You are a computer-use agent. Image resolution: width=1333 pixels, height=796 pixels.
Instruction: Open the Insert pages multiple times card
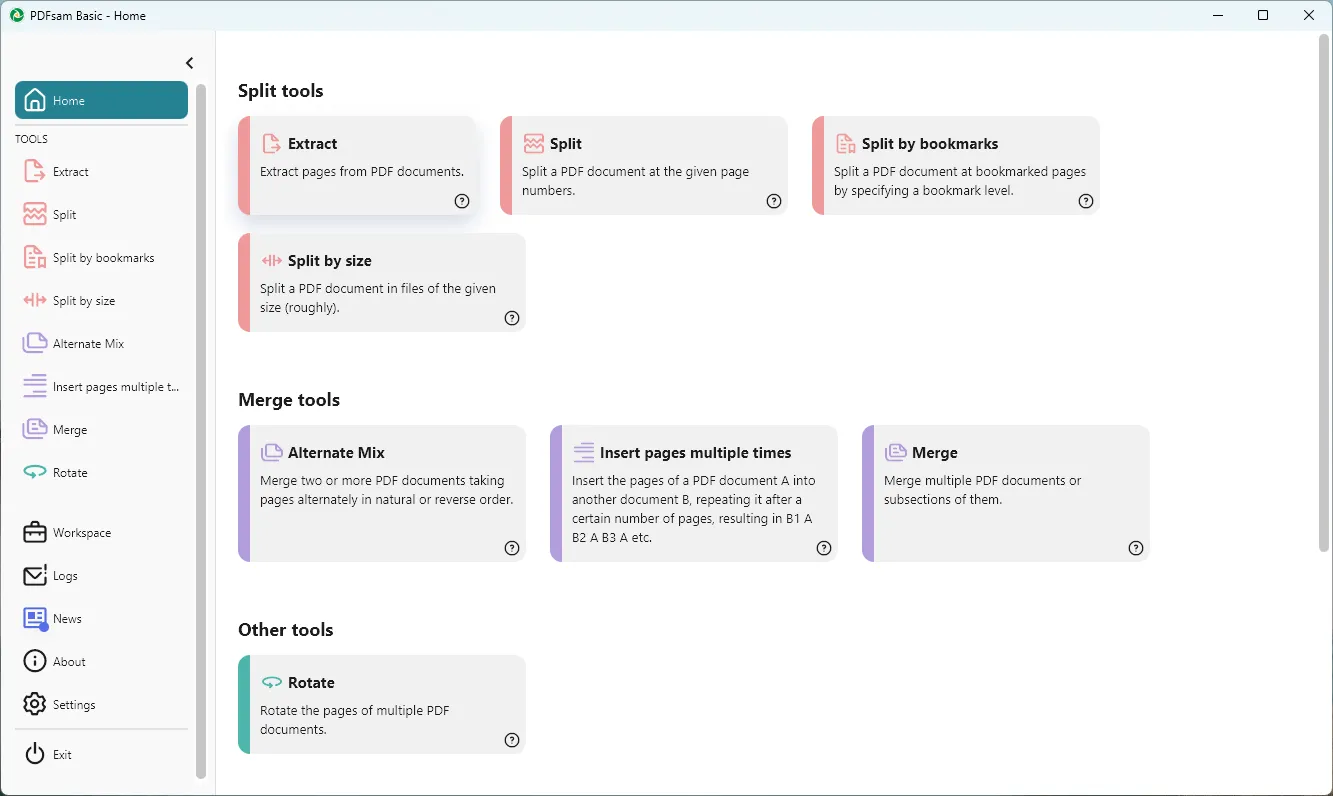(x=693, y=493)
